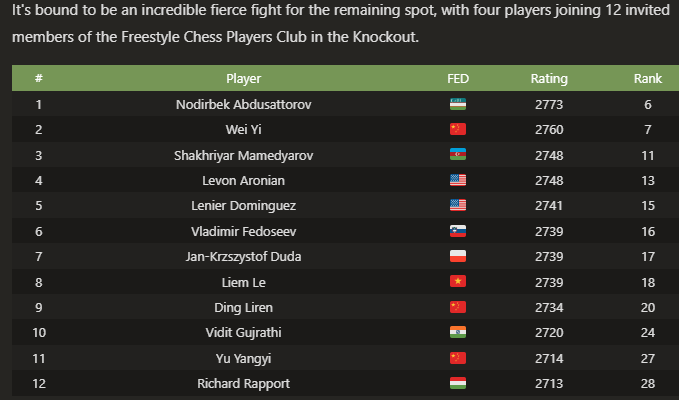Click the Rank column header
Screen dimensions: 679x400
pos(648,78)
